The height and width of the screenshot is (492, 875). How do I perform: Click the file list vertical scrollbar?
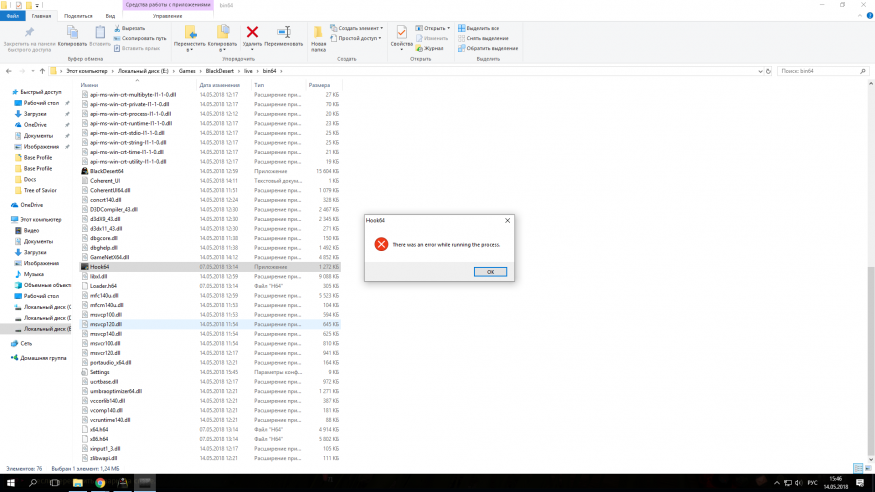coord(871,363)
